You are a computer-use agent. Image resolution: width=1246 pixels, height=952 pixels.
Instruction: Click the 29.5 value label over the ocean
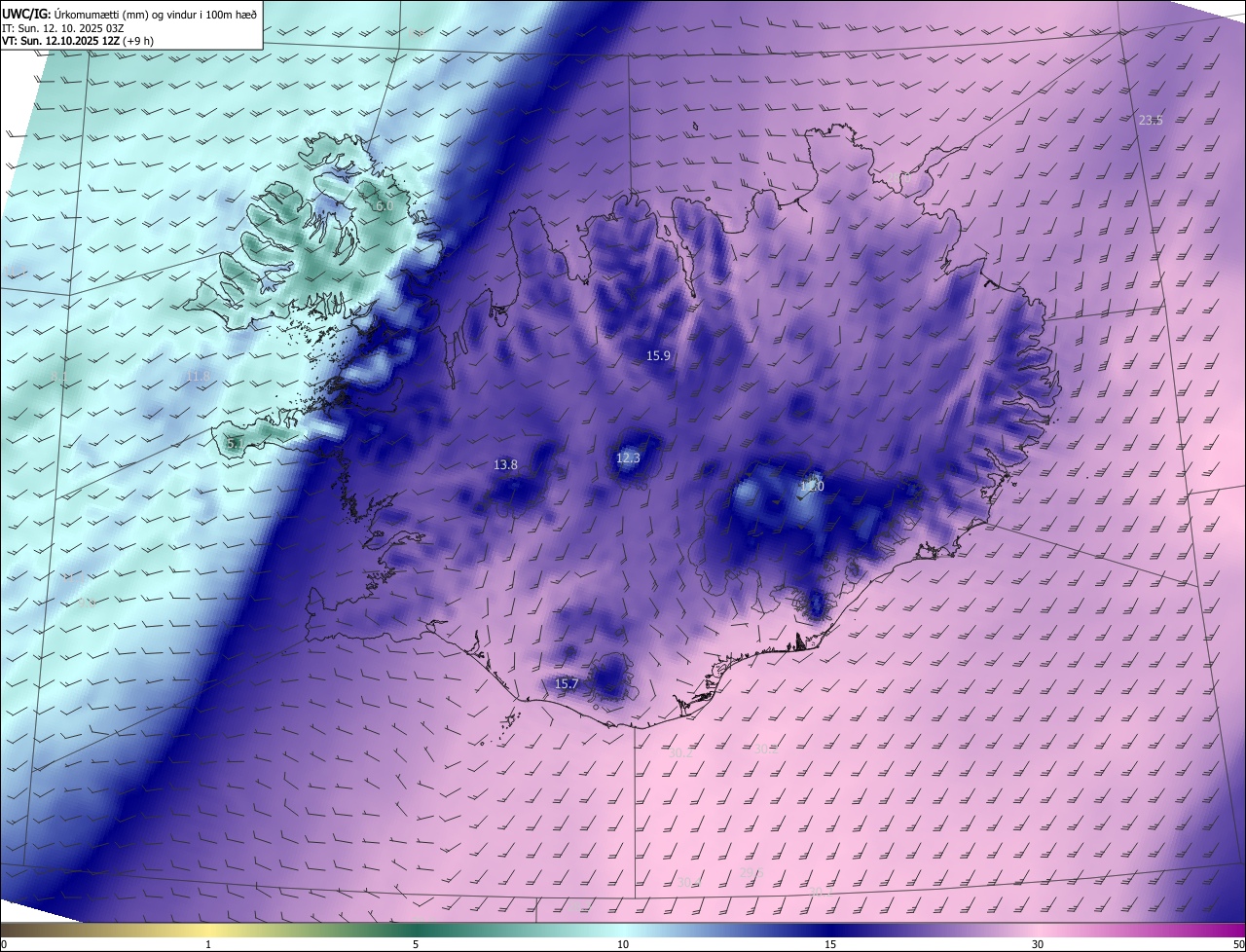[x=750, y=873]
